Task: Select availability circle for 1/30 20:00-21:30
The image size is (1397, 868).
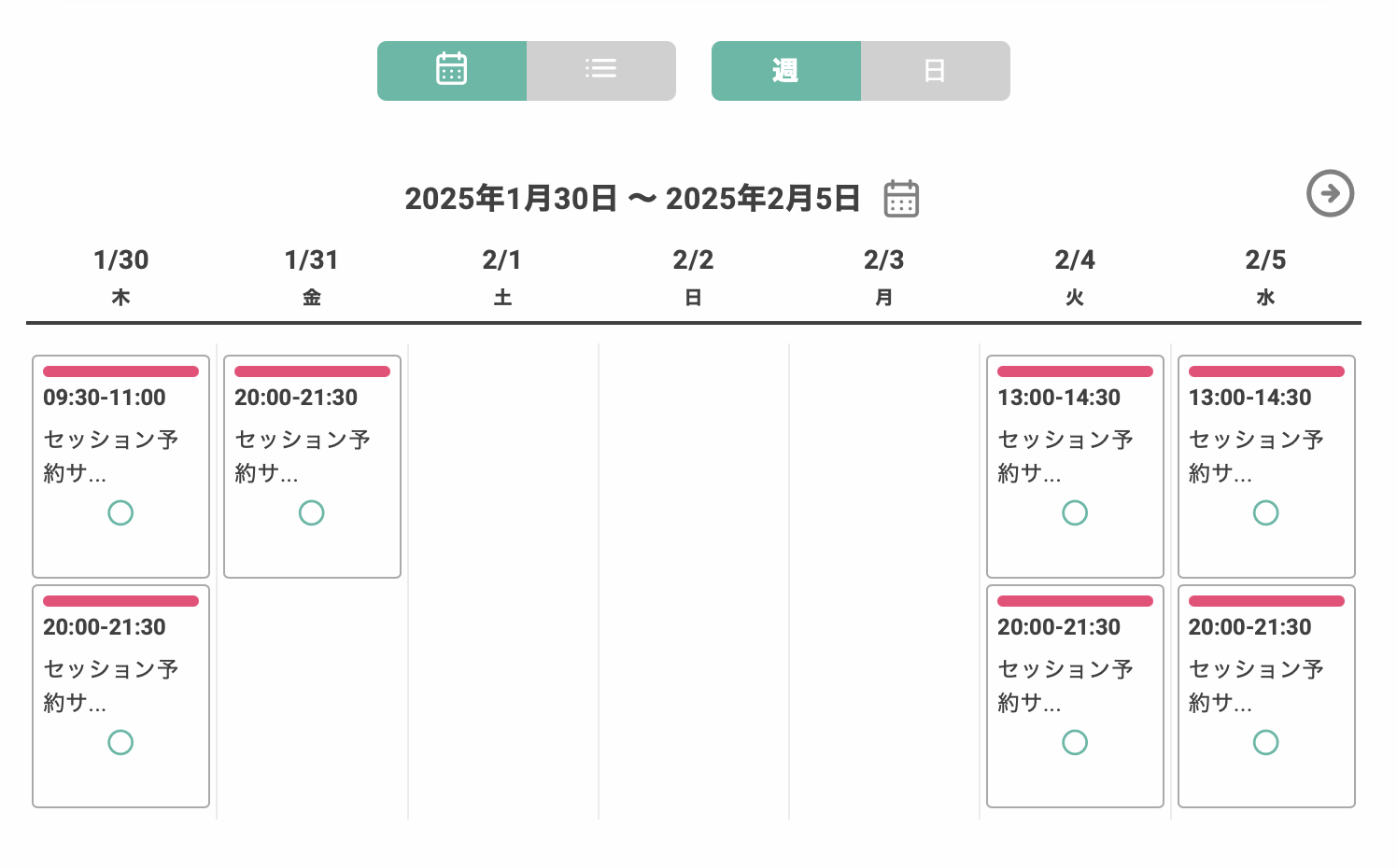Action: pos(120,742)
